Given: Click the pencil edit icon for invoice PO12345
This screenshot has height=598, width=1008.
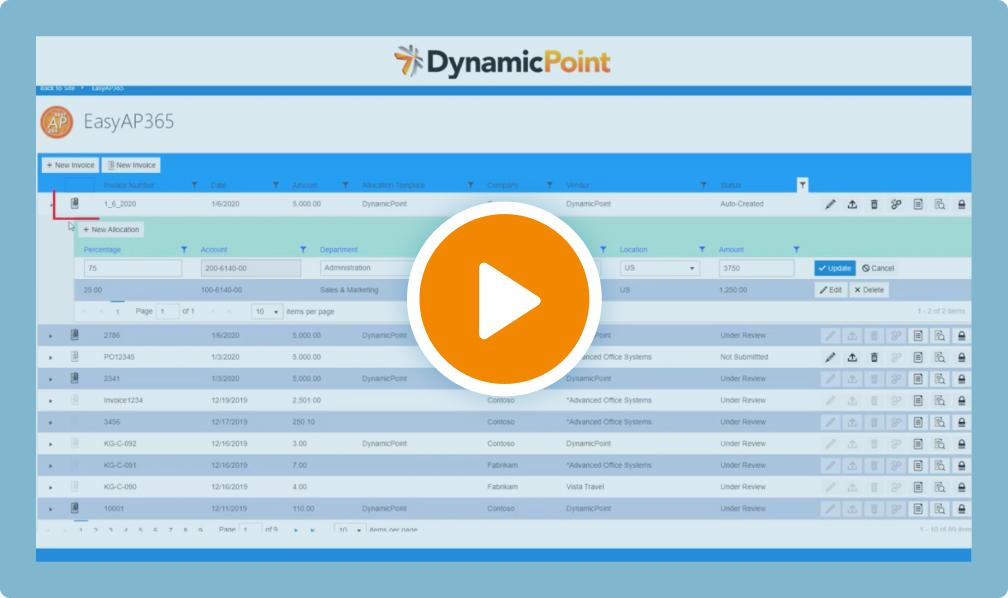Looking at the screenshot, I should [x=830, y=358].
